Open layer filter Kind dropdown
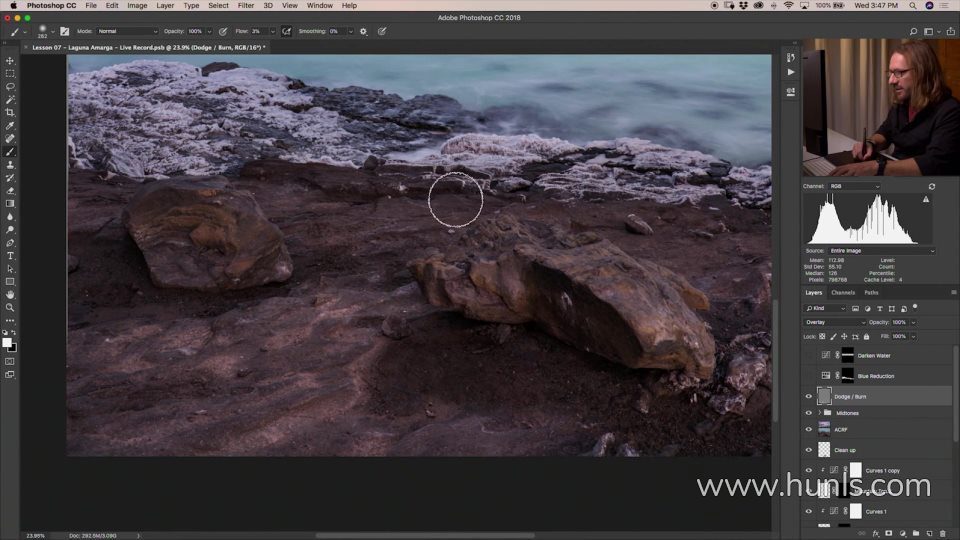The width and height of the screenshot is (960, 540). (825, 308)
